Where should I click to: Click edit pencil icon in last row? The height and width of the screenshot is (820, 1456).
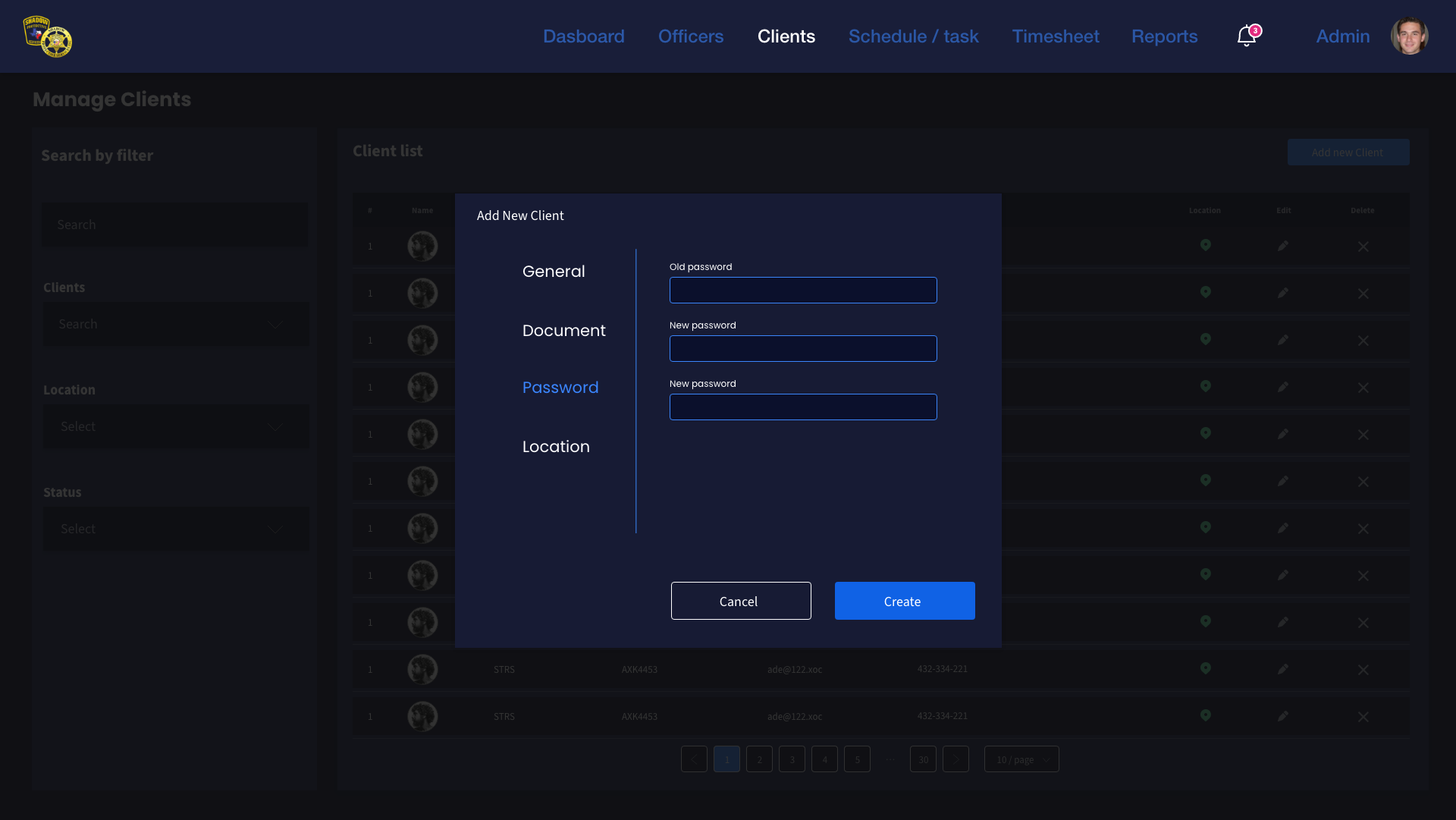point(1282,716)
